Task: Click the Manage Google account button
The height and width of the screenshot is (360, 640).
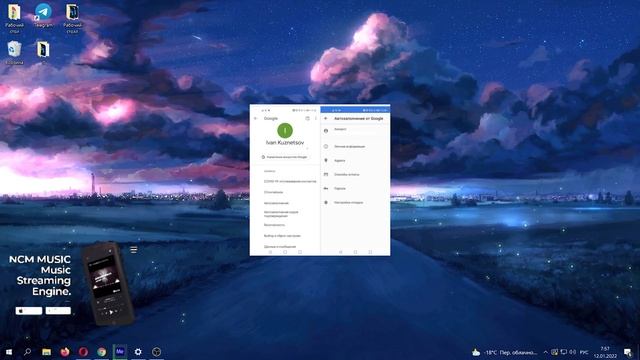Action: click(285, 157)
